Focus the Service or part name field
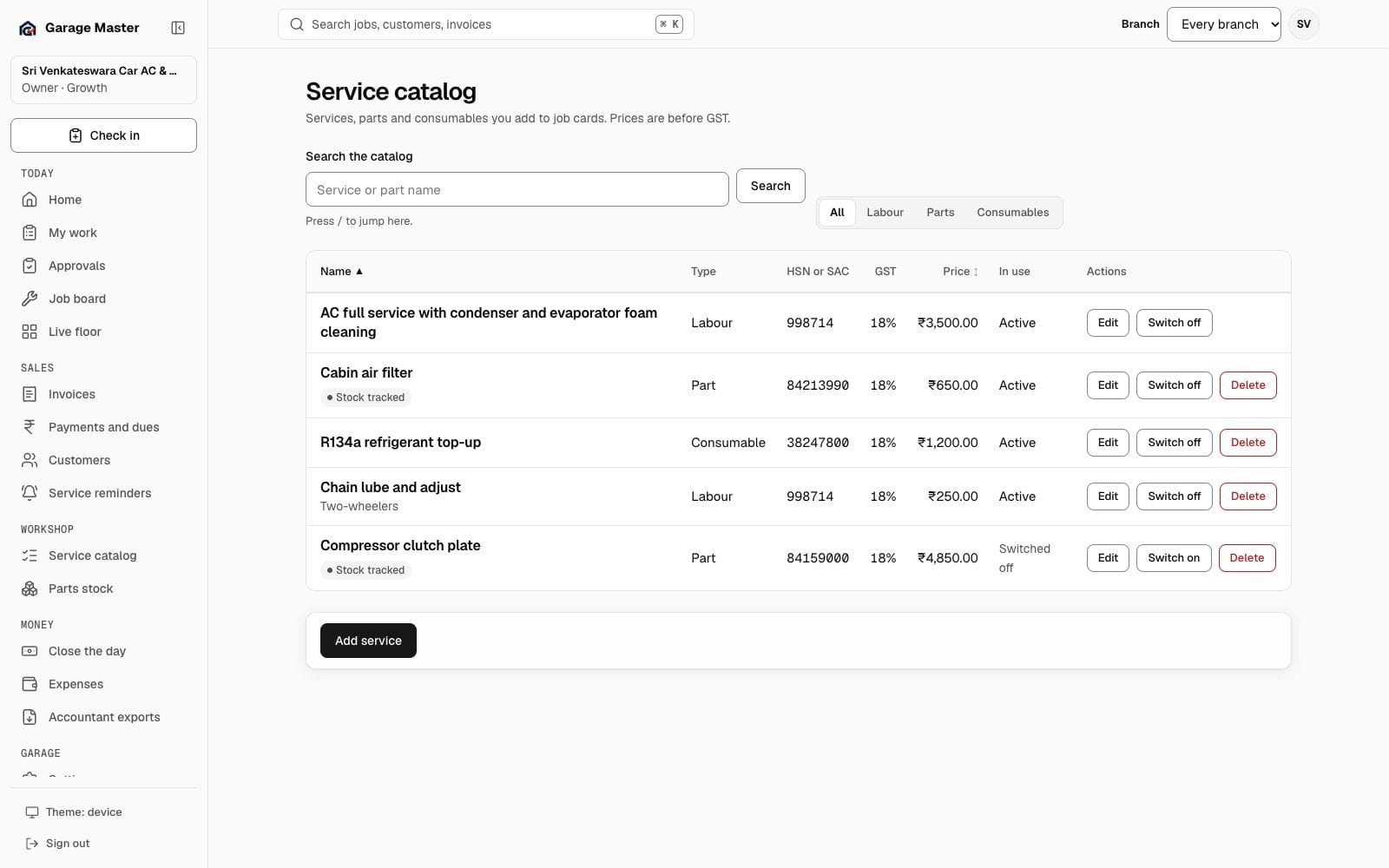The width and height of the screenshot is (1389, 868). point(517,189)
